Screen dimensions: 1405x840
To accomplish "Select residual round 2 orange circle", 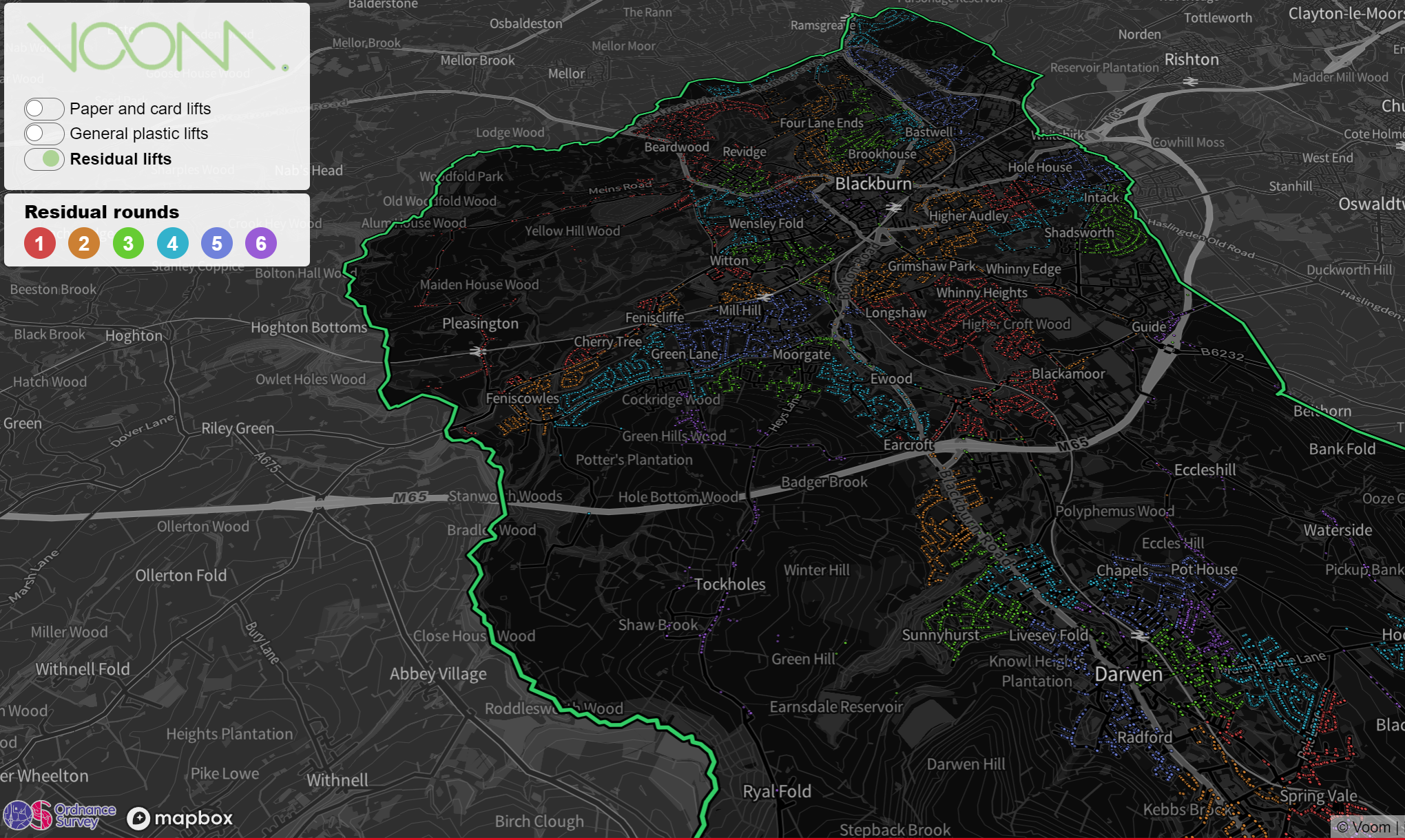I will [84, 243].
